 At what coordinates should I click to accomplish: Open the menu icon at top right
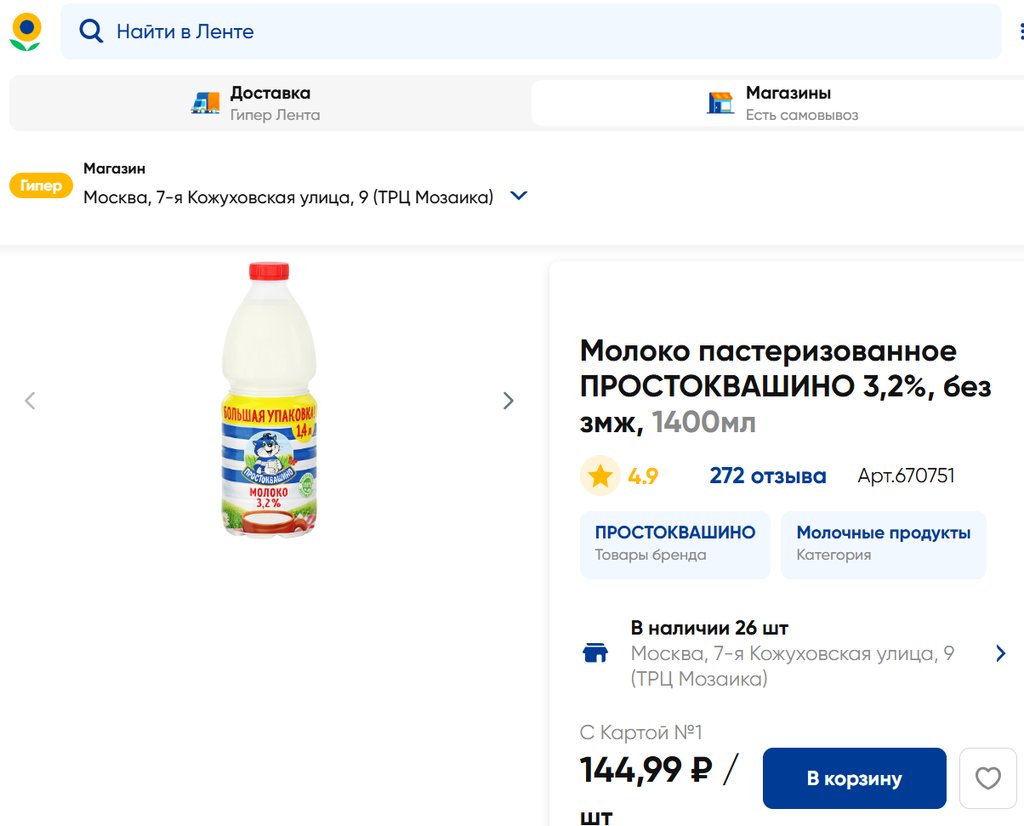(1019, 32)
